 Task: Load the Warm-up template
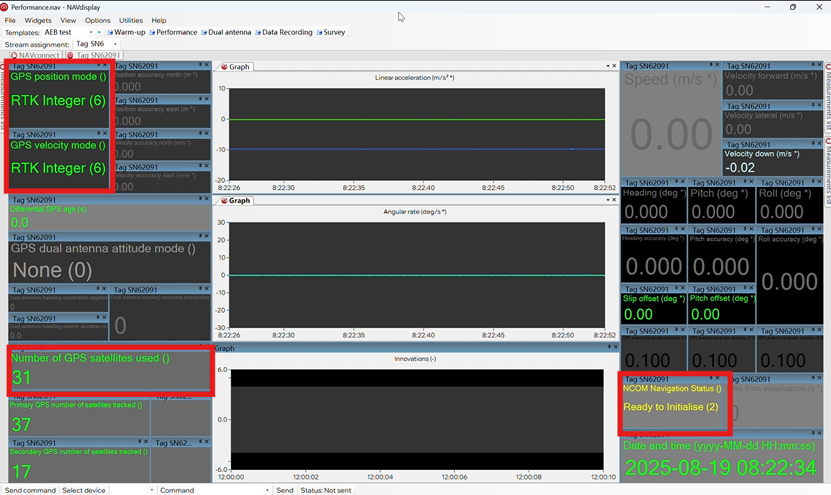tap(126, 32)
